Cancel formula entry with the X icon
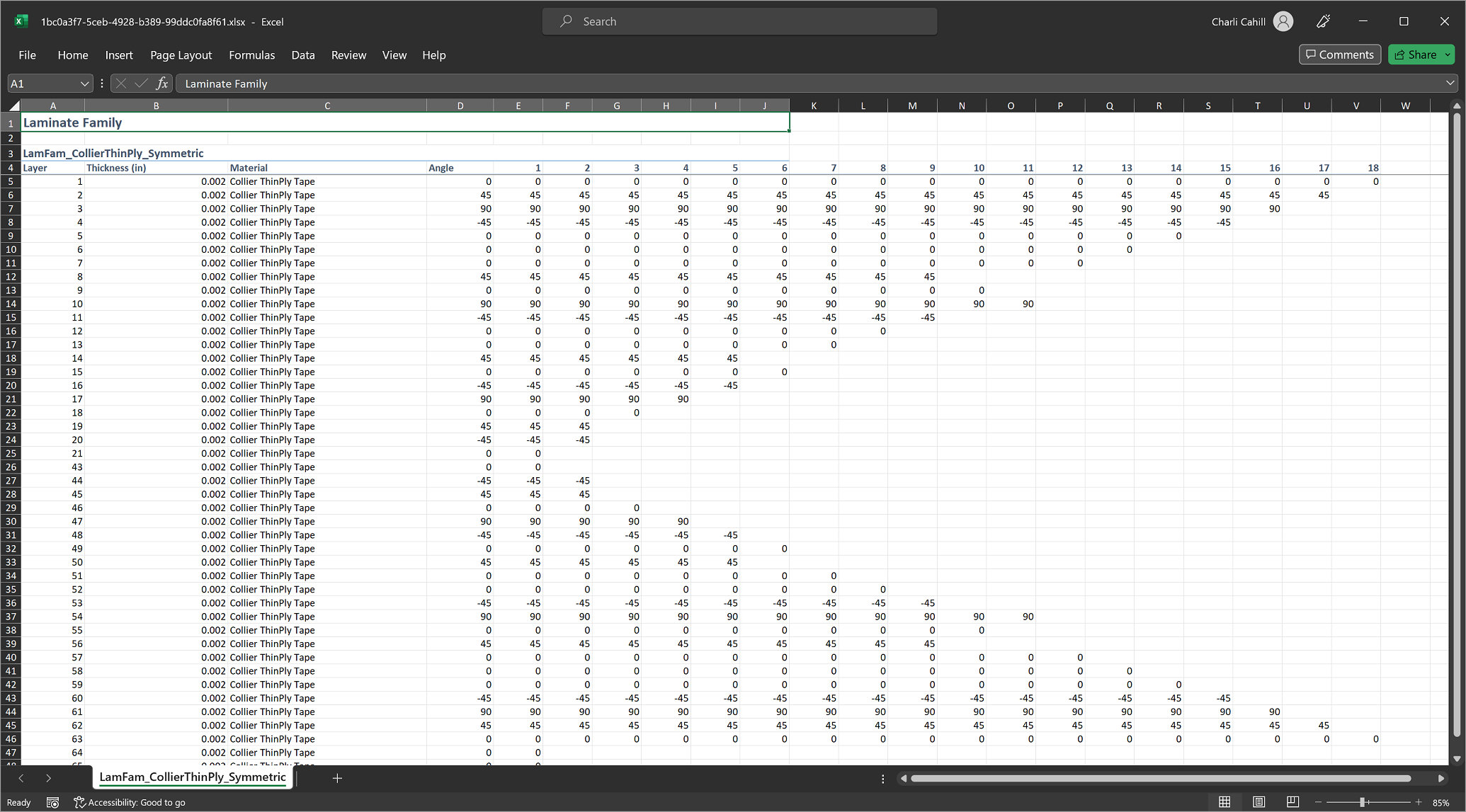This screenshot has height=812, width=1466. 121,84
